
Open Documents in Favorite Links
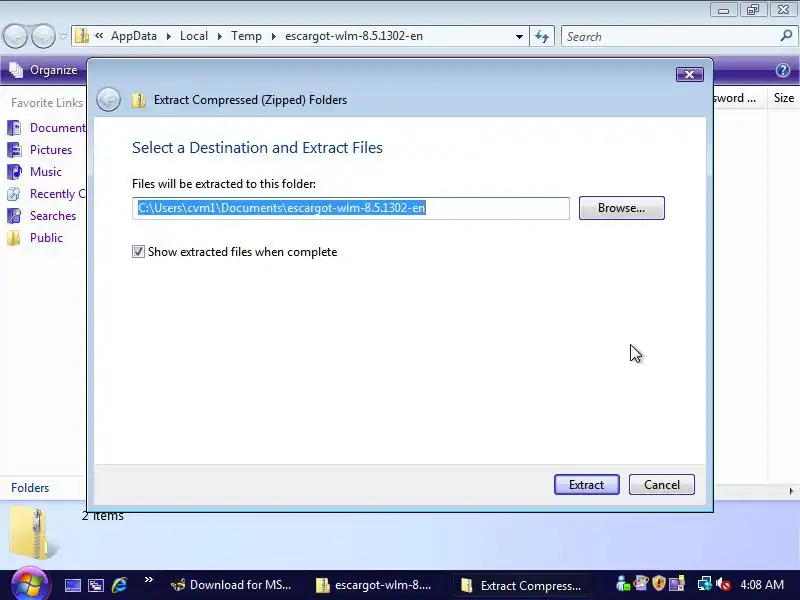tap(58, 128)
